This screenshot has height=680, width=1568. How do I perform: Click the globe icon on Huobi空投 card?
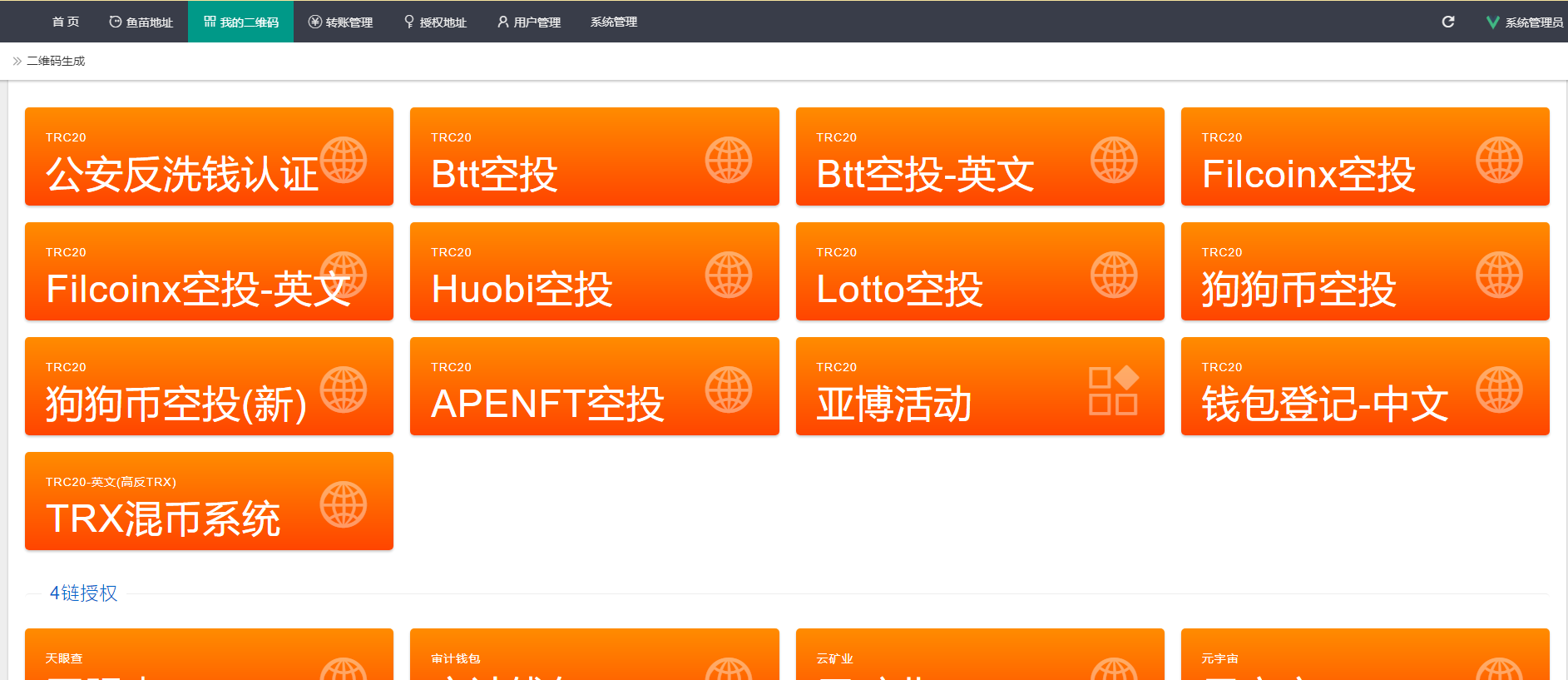pos(729,275)
